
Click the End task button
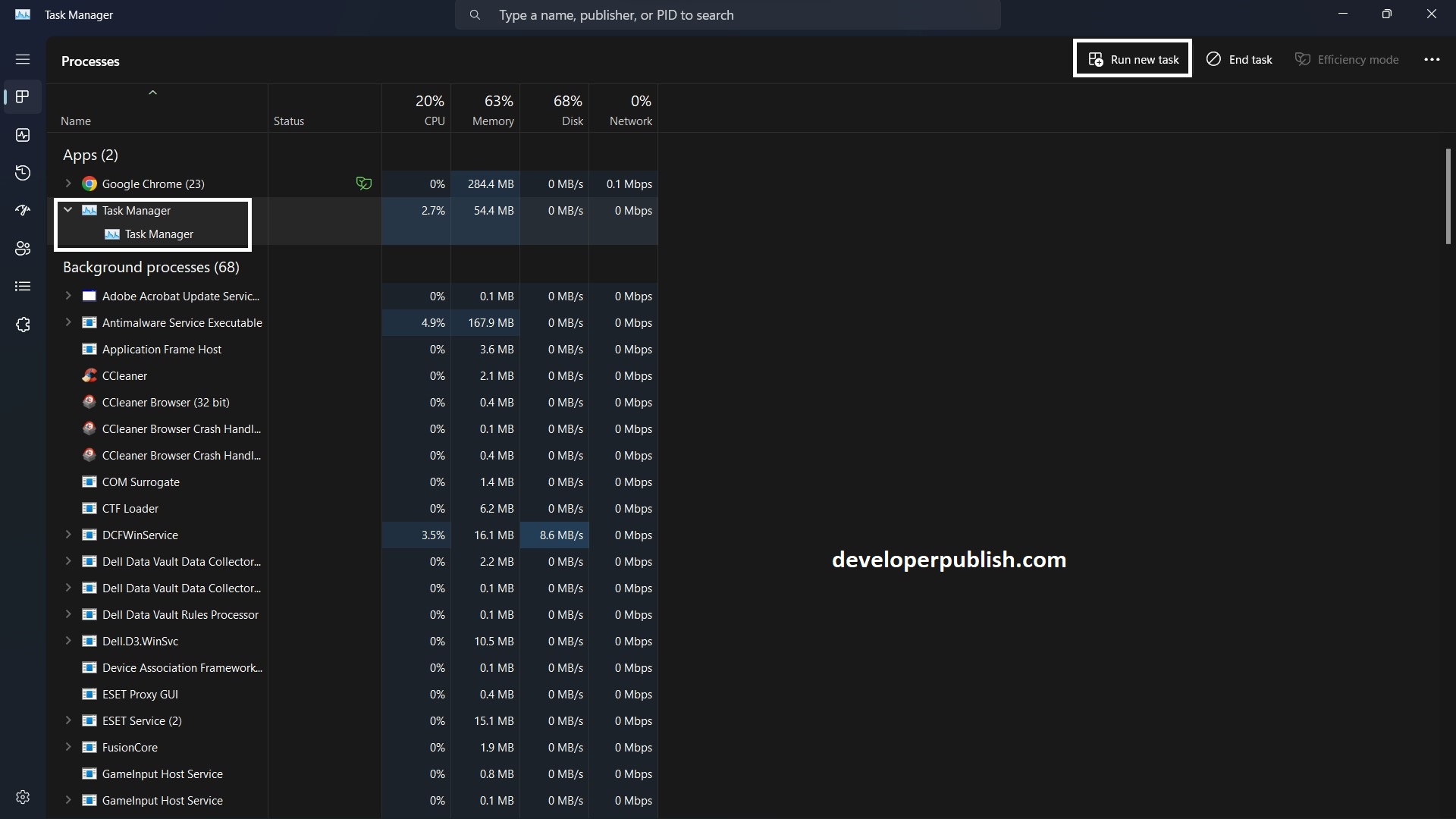[1239, 59]
